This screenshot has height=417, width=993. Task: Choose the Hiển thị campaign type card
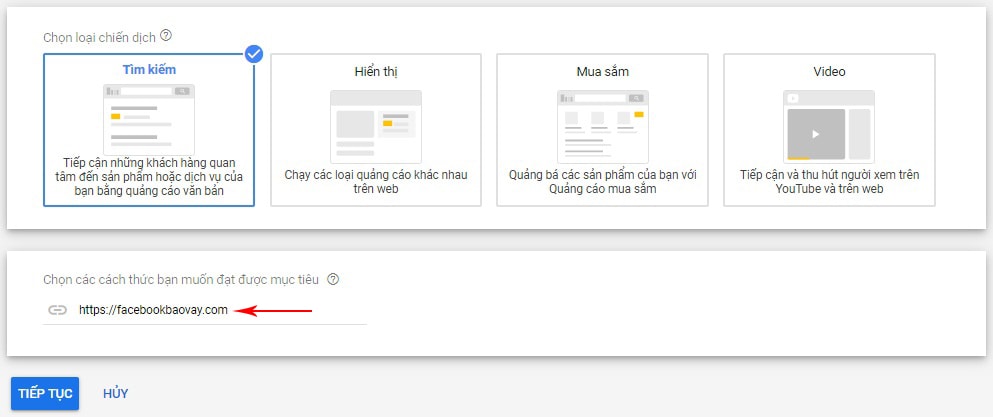(376, 130)
